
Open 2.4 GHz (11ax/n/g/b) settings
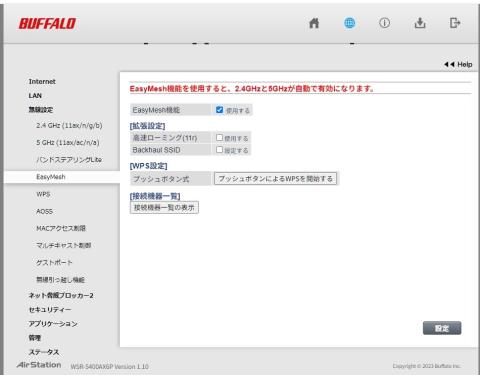tap(69, 126)
